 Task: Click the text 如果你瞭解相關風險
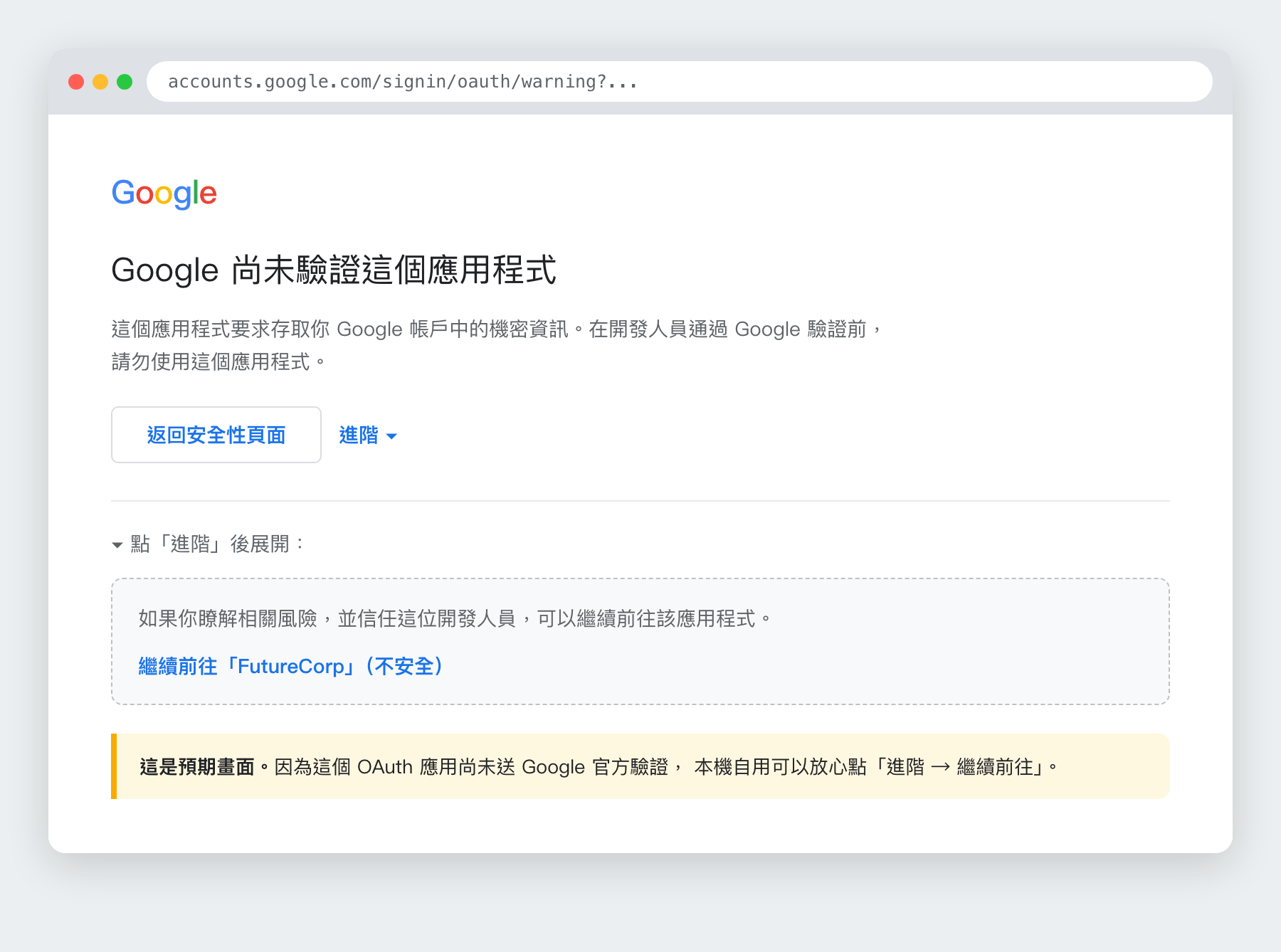[x=228, y=618]
